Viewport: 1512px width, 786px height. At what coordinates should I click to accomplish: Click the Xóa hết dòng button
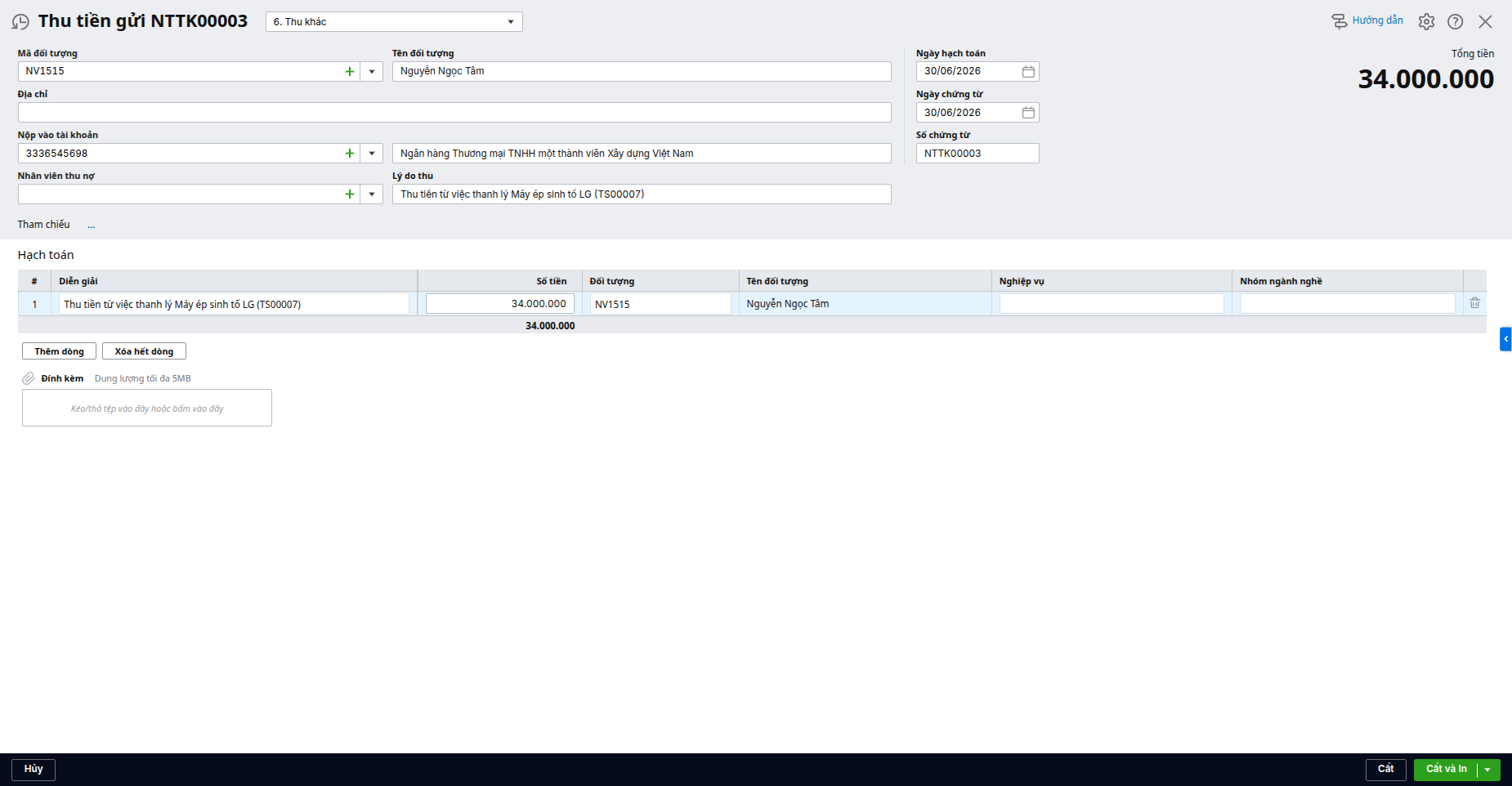pos(144,351)
